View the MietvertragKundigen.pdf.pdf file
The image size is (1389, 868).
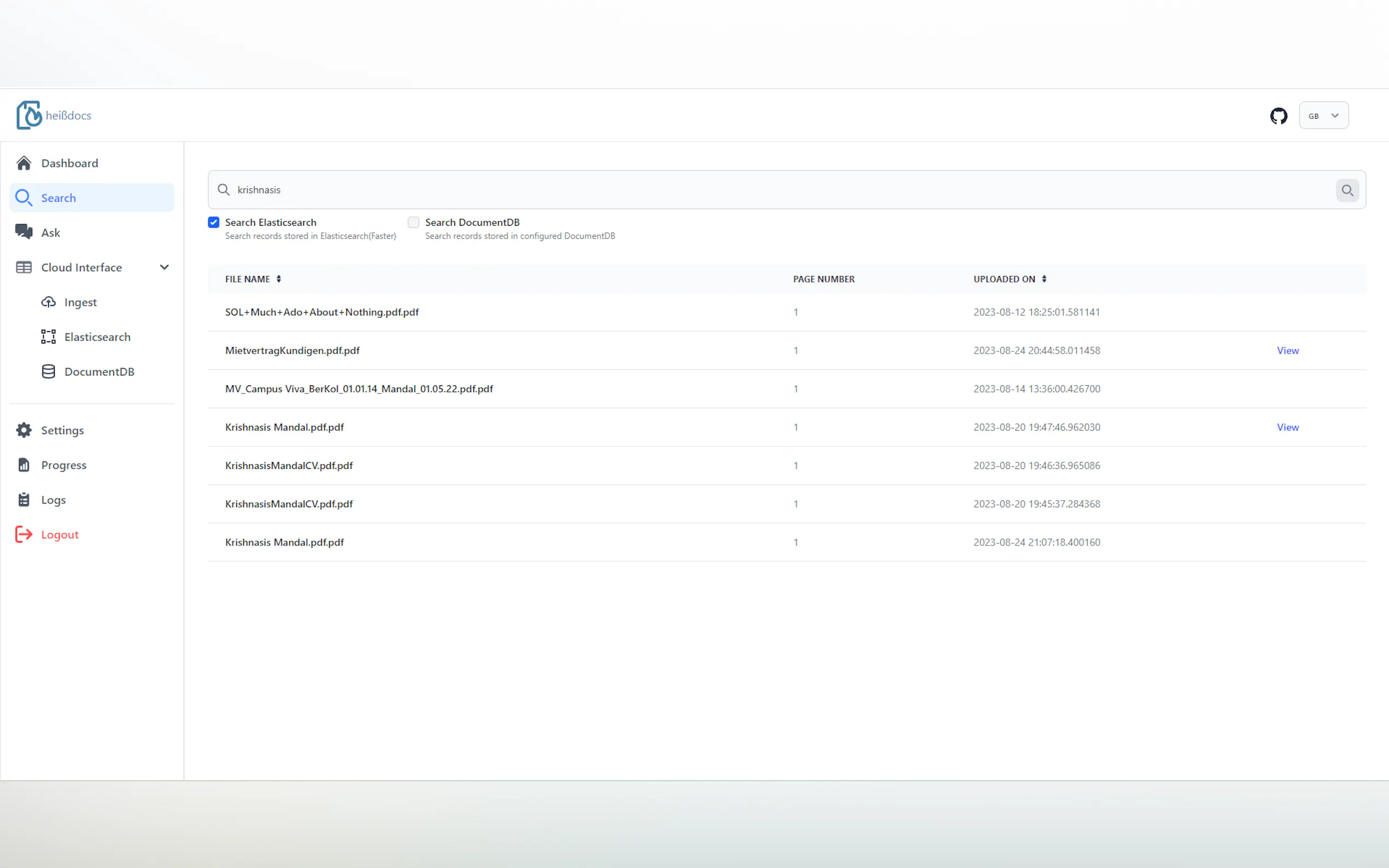[x=1287, y=350]
